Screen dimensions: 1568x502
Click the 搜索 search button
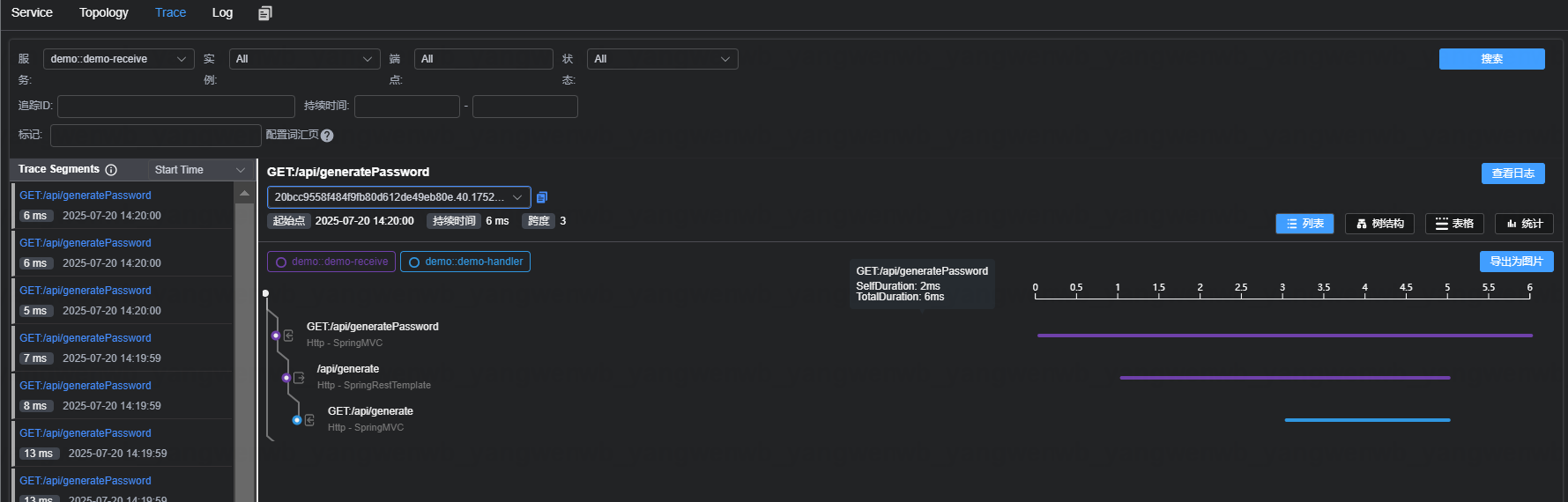1491,59
